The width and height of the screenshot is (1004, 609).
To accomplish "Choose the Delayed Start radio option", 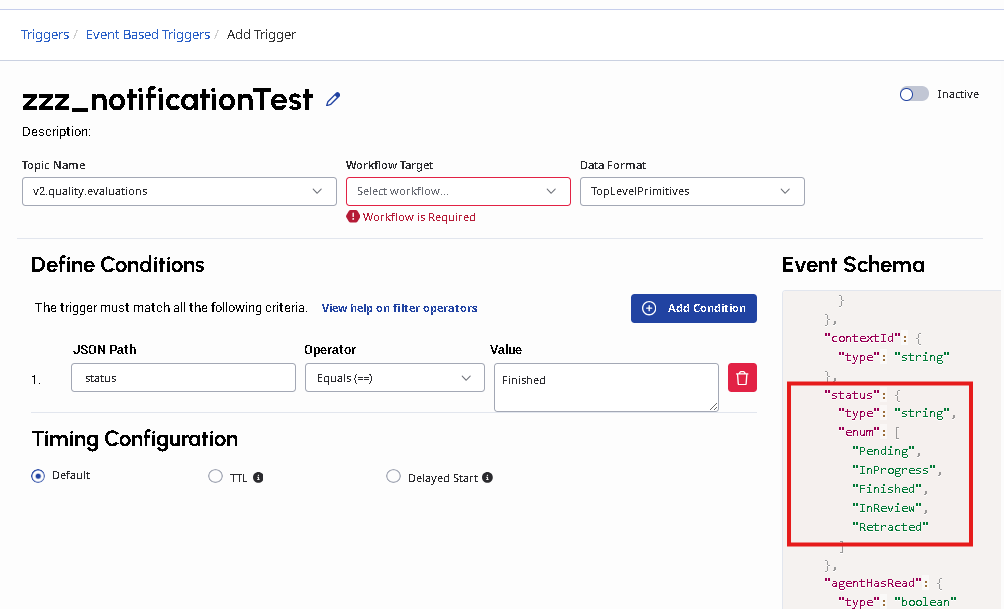I will [393, 477].
